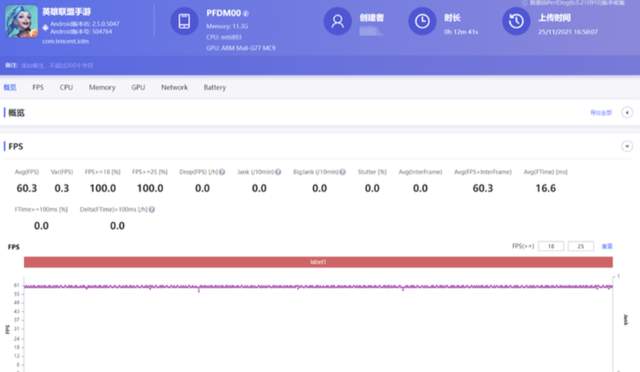Click the FPS threshold field showing 18
Image resolution: width=640 pixels, height=372 pixels.
pyautogui.click(x=551, y=246)
